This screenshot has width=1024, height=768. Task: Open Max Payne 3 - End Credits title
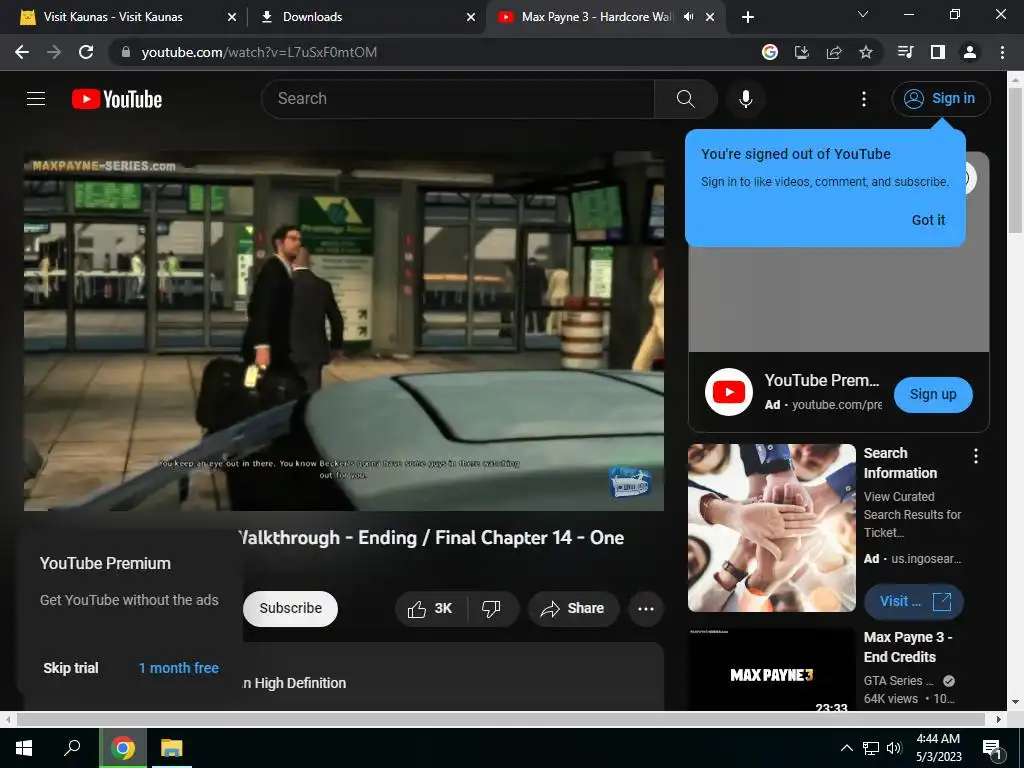(x=908, y=647)
